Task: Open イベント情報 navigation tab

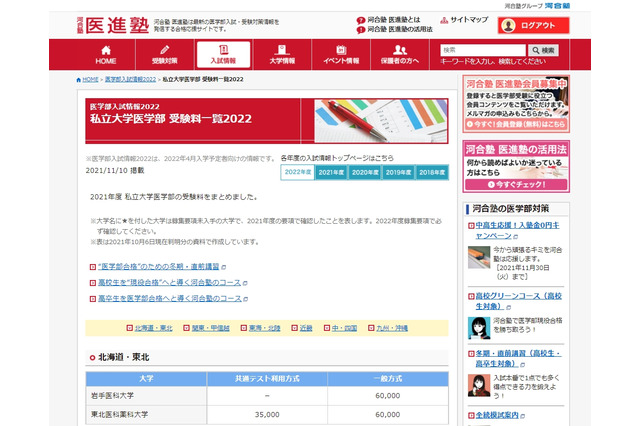Action: (x=341, y=55)
